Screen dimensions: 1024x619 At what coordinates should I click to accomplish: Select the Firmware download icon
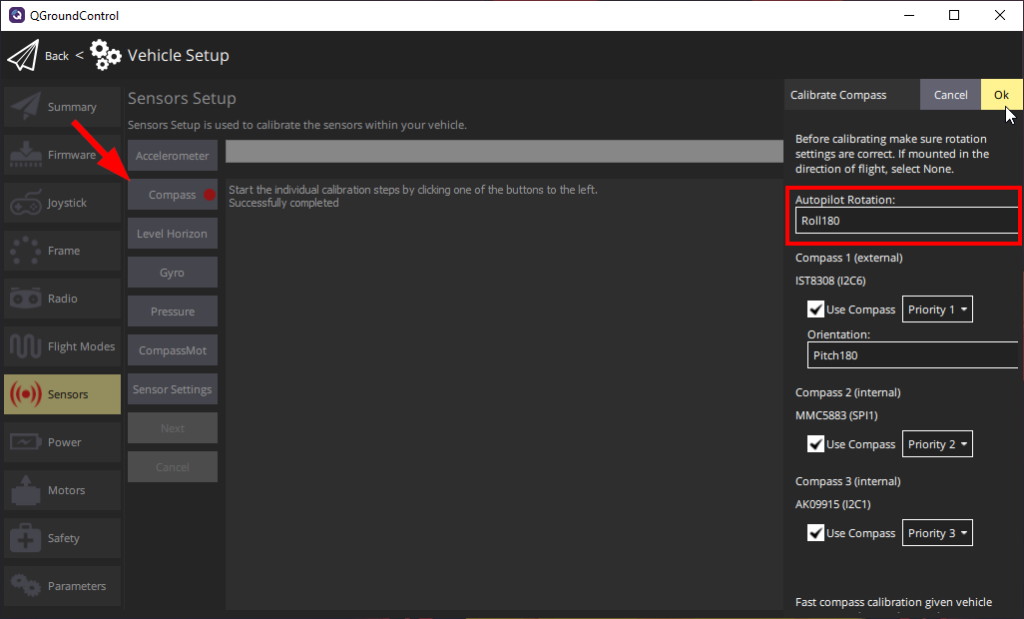[25, 155]
